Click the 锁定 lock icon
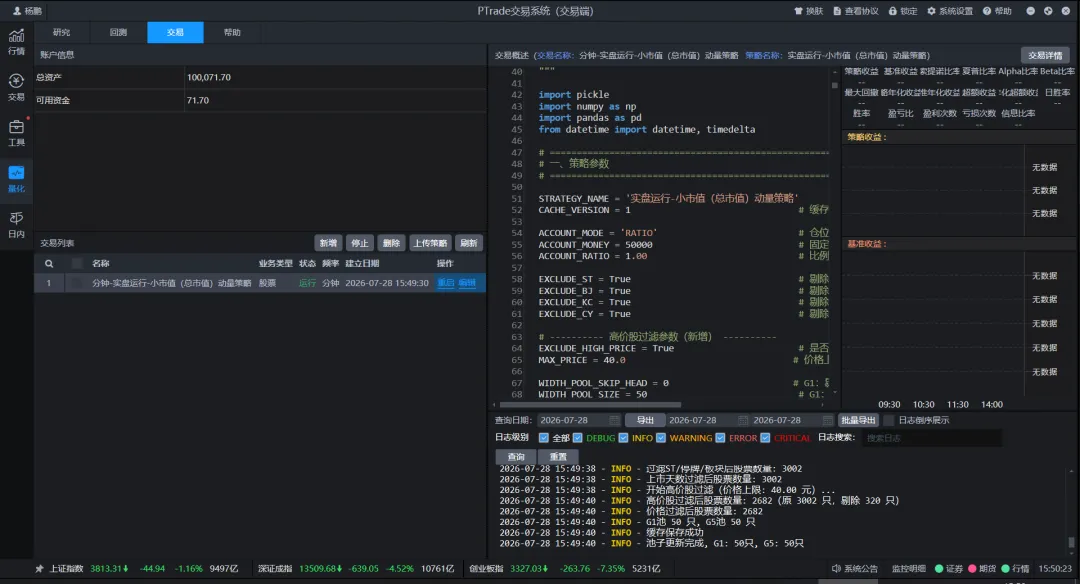Image resolution: width=1080 pixels, height=584 pixels. point(893,11)
